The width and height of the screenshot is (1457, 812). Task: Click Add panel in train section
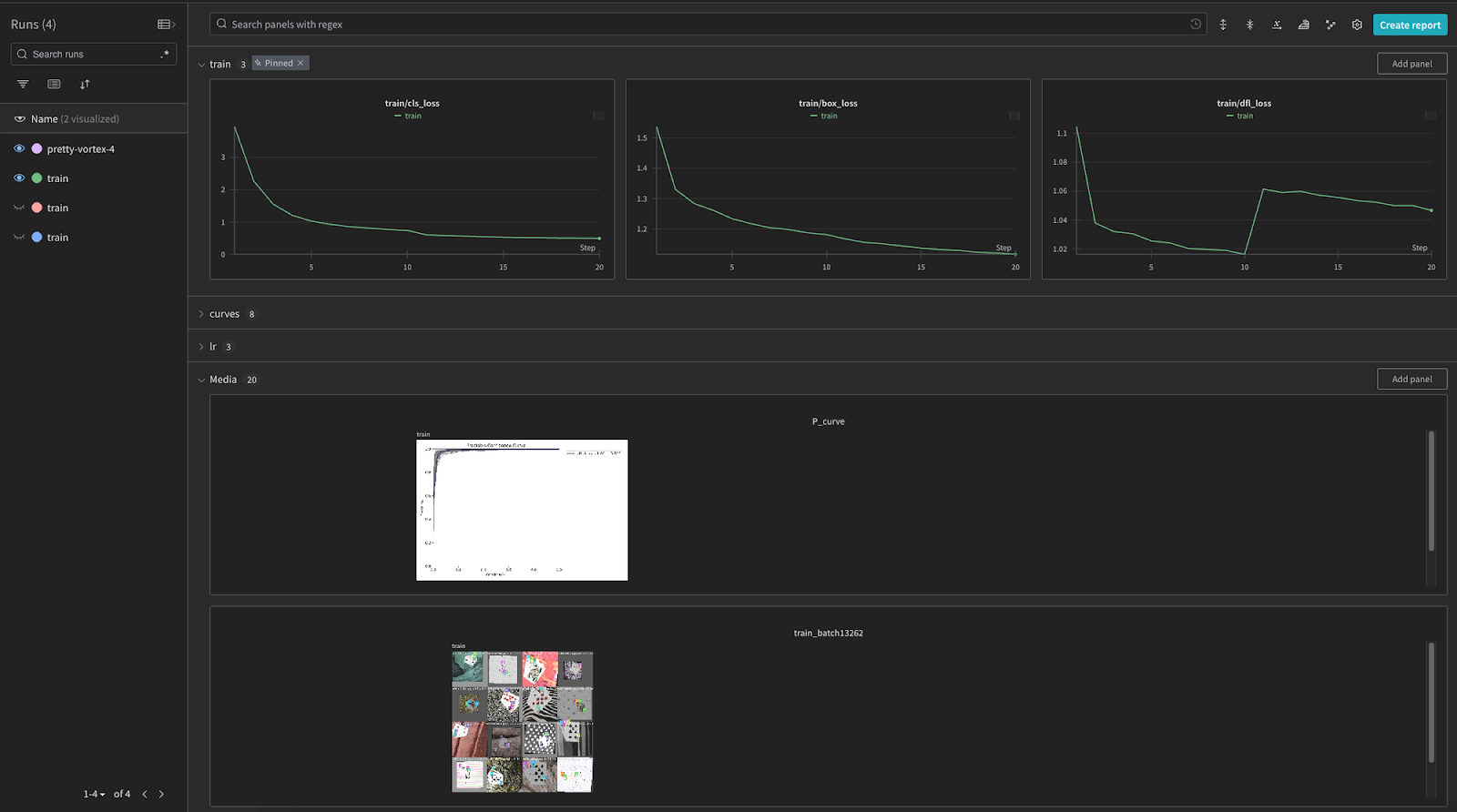click(1411, 64)
